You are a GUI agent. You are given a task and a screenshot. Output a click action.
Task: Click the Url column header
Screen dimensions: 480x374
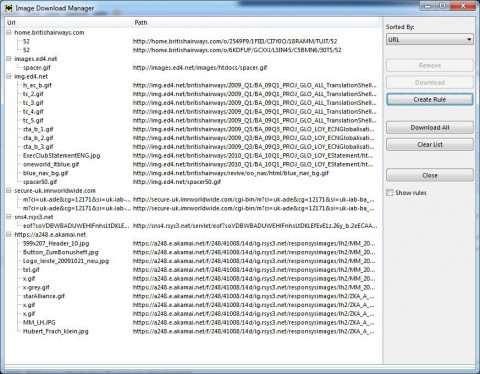[x=68, y=23]
